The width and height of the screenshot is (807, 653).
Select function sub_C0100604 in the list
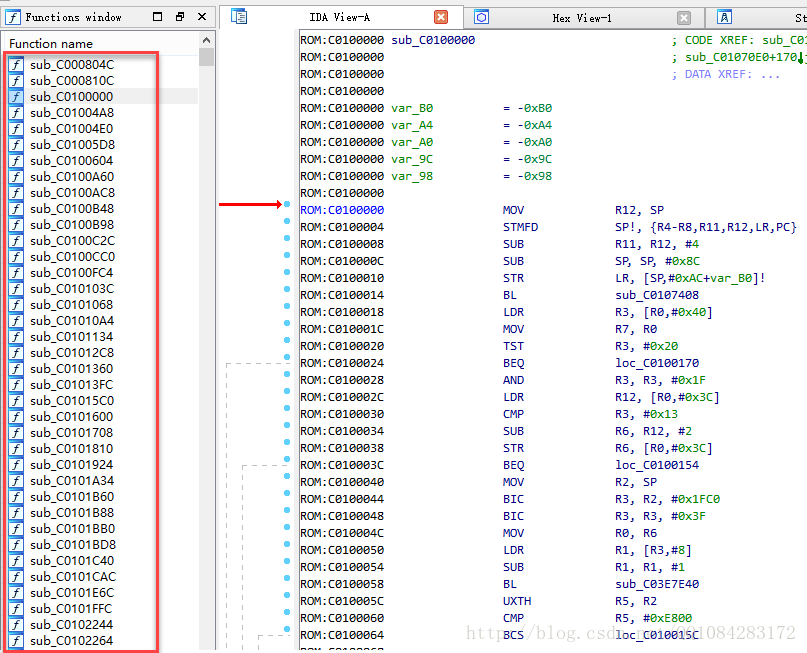(71, 160)
